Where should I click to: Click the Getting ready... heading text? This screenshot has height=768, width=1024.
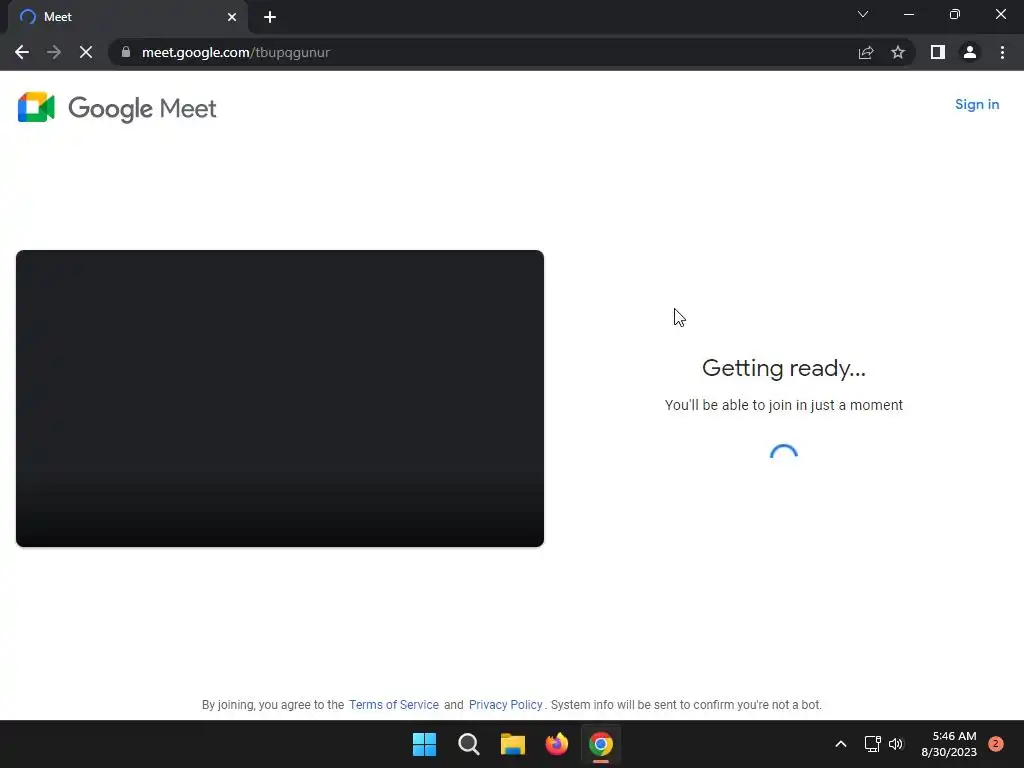pyautogui.click(x=784, y=368)
